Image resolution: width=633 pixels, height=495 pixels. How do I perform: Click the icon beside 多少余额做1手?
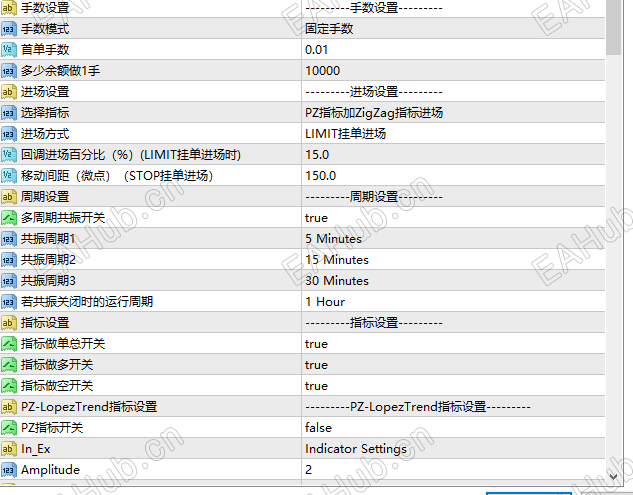[x=8, y=71]
